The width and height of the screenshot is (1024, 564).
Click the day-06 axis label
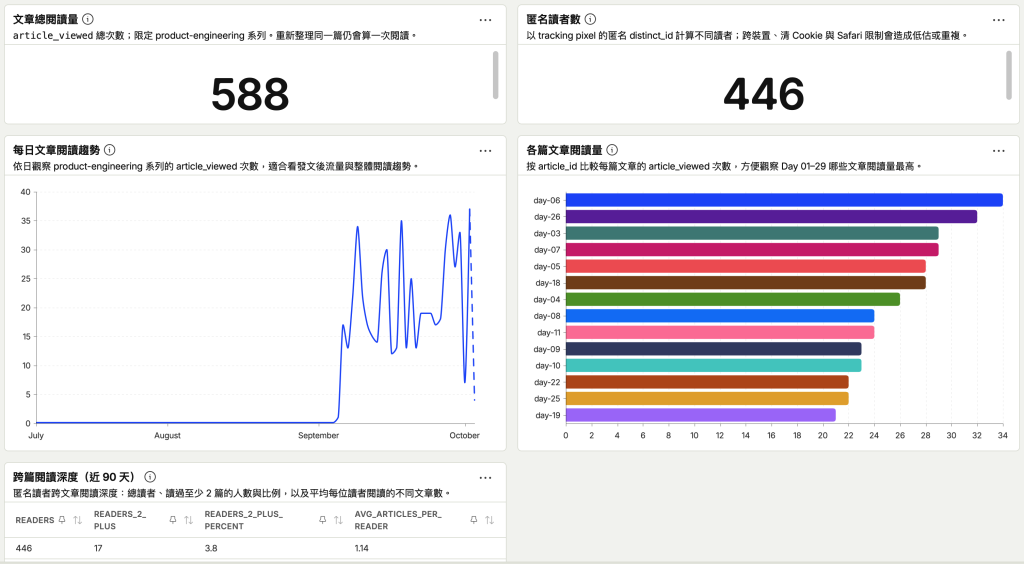point(547,200)
